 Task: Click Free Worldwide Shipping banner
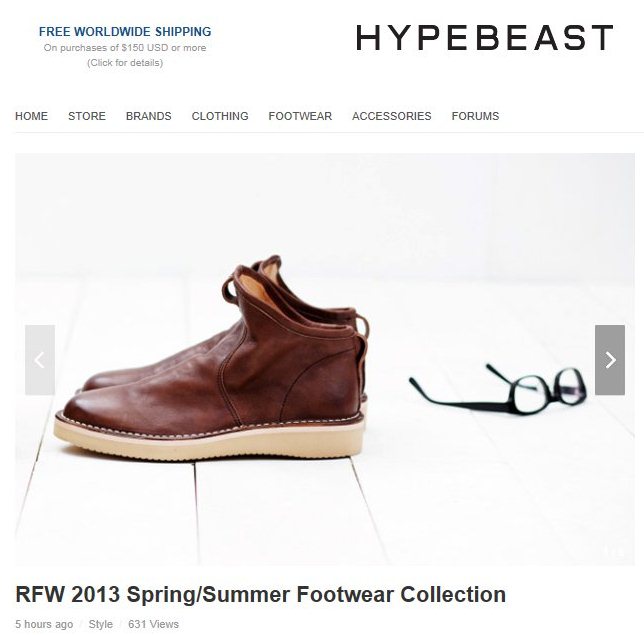click(125, 32)
